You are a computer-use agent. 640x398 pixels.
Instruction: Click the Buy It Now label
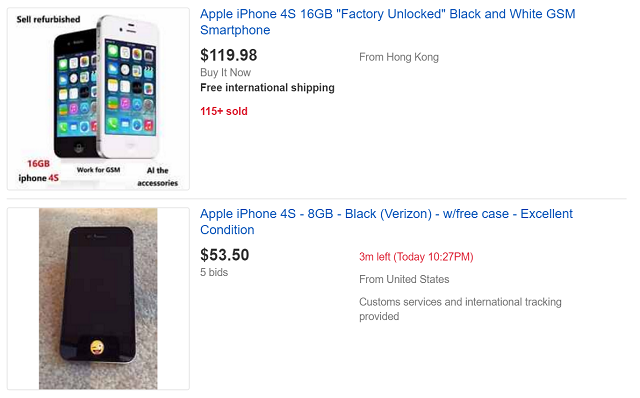click(225, 73)
